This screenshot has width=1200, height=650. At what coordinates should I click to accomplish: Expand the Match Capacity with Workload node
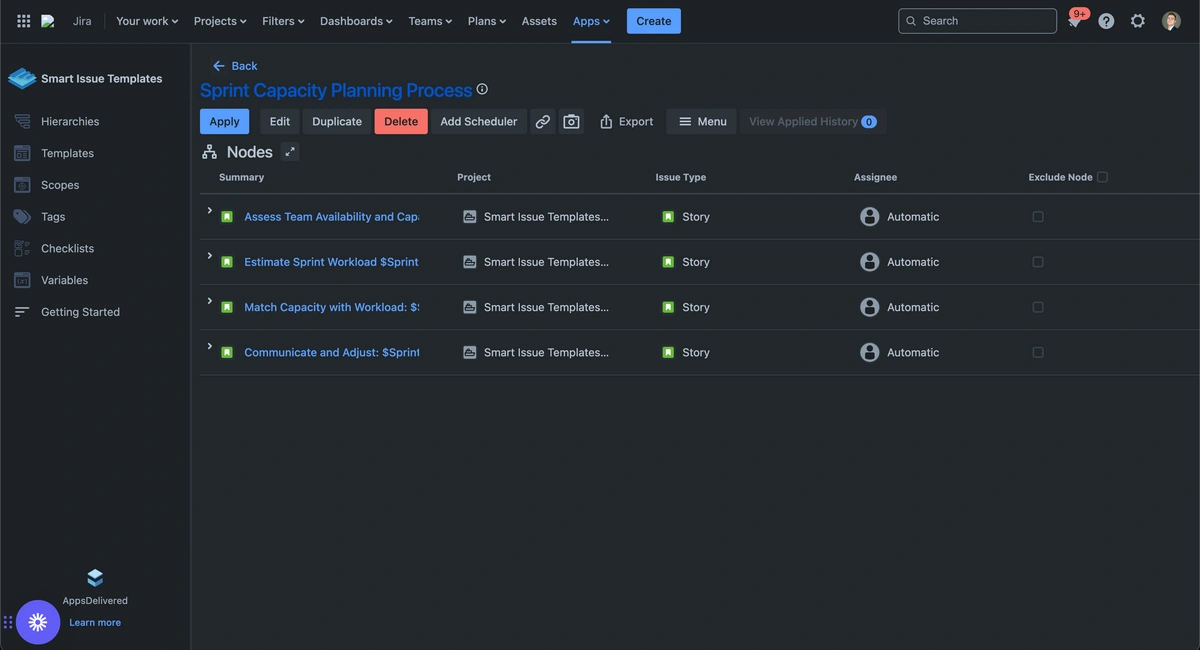210,301
